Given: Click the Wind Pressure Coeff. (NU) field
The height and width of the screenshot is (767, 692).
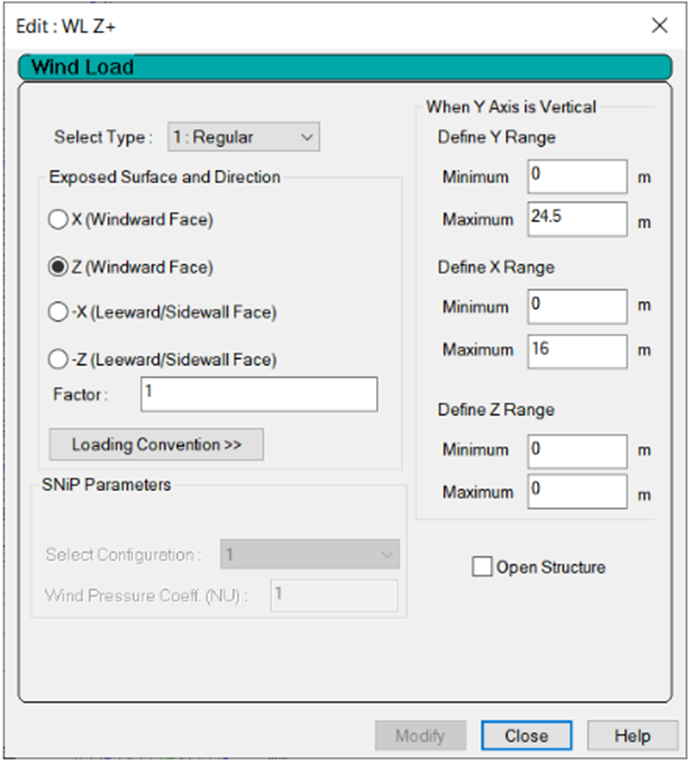Looking at the screenshot, I should pos(333,595).
